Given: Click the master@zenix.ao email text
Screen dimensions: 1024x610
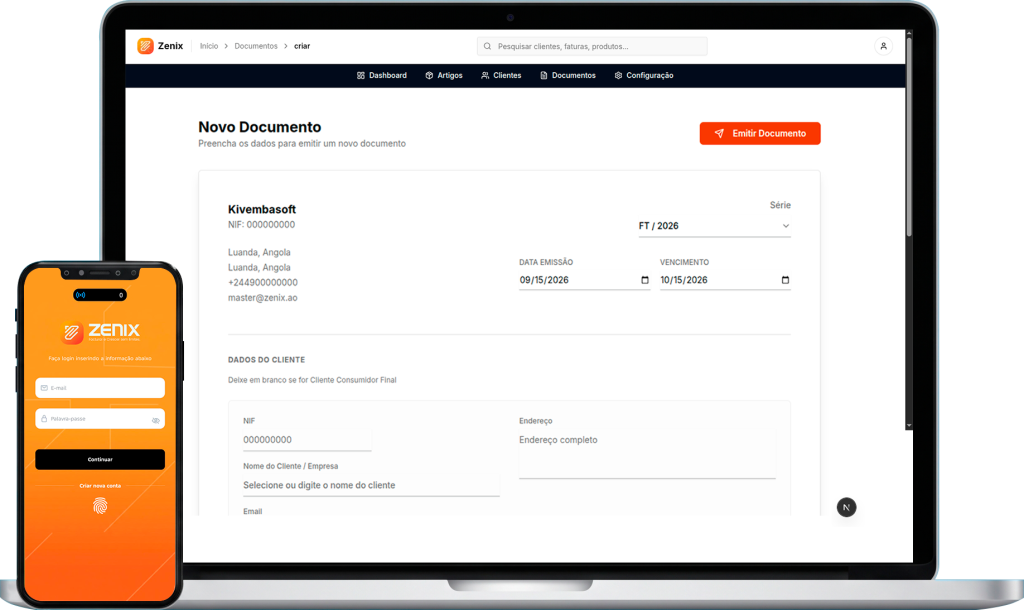Looking at the screenshot, I should tap(263, 298).
